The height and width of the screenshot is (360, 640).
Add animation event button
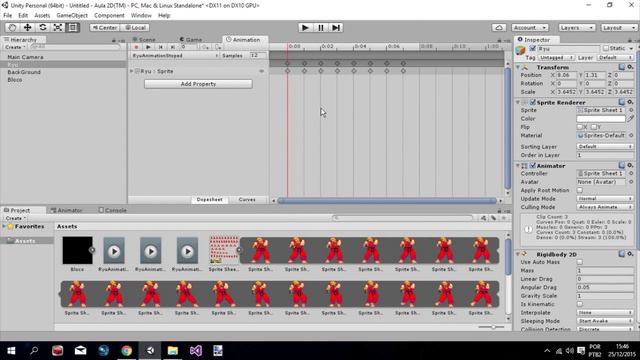[218, 47]
